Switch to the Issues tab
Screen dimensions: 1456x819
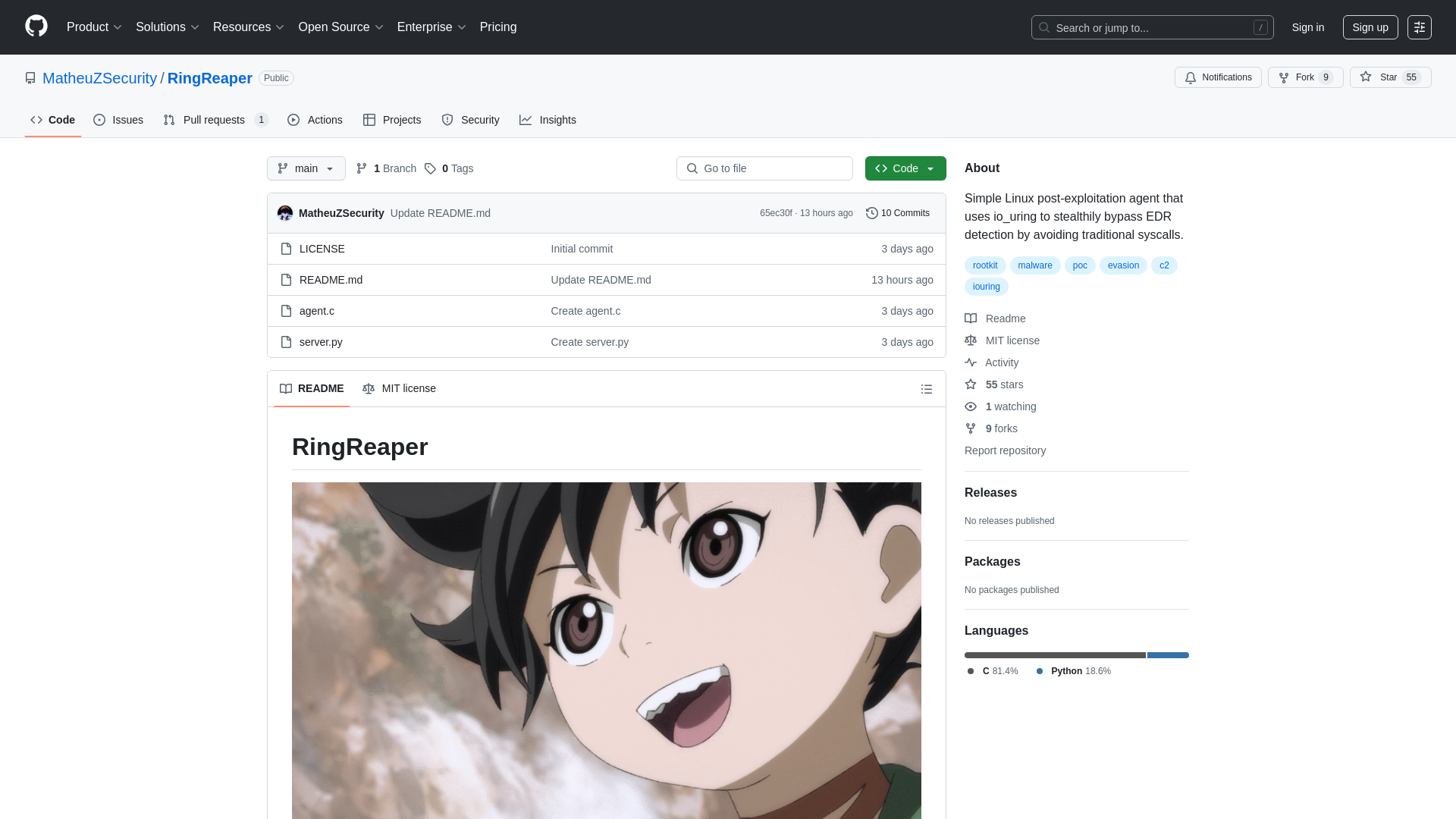(118, 120)
